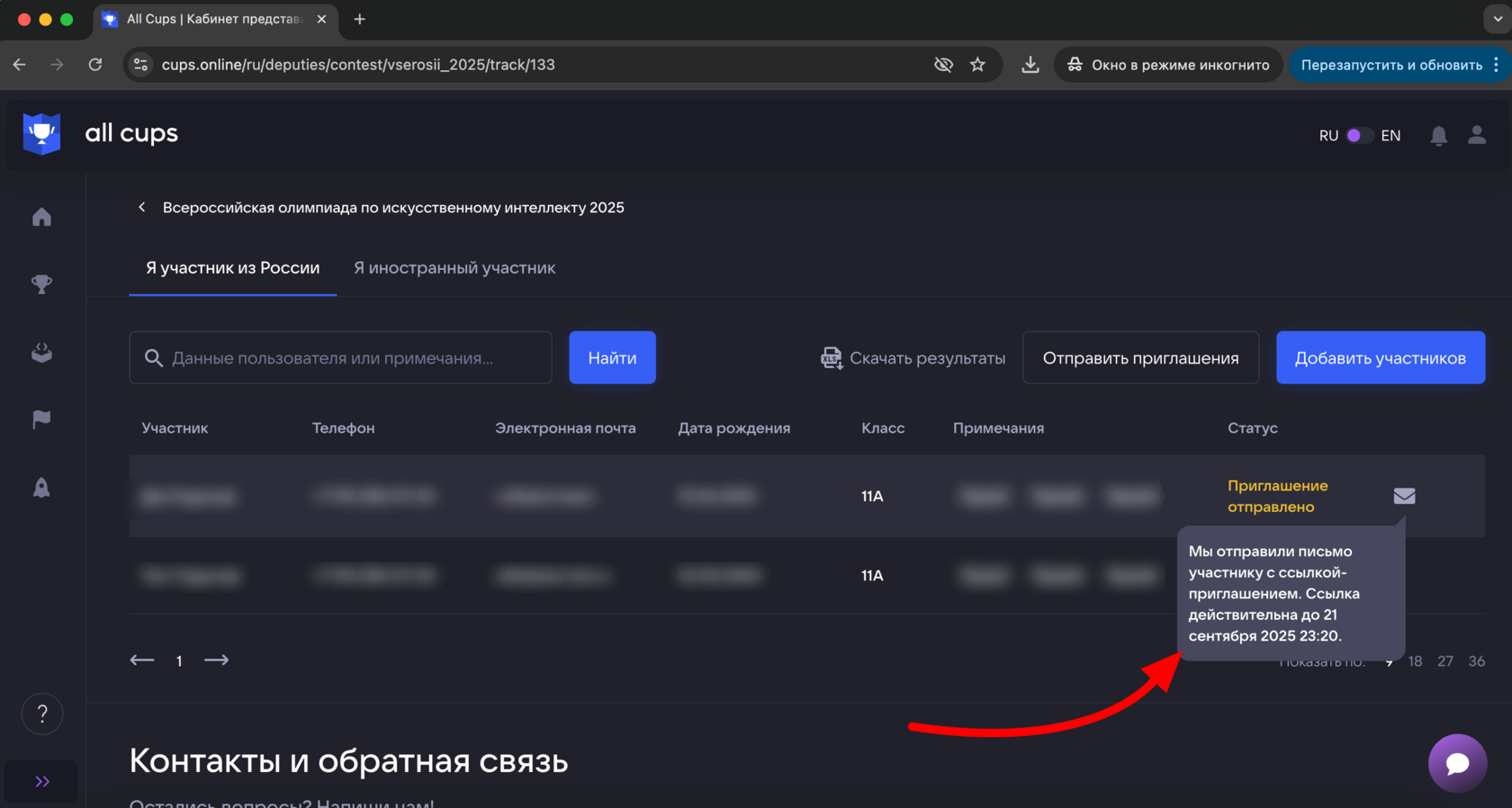The width and height of the screenshot is (1512, 808).
Task: Click the 'Статус' column header
Action: 1253,428
